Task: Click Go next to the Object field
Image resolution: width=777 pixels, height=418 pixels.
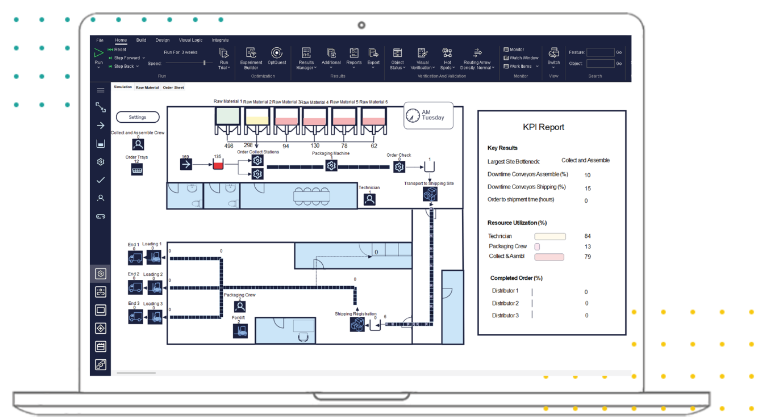Action: pos(619,63)
